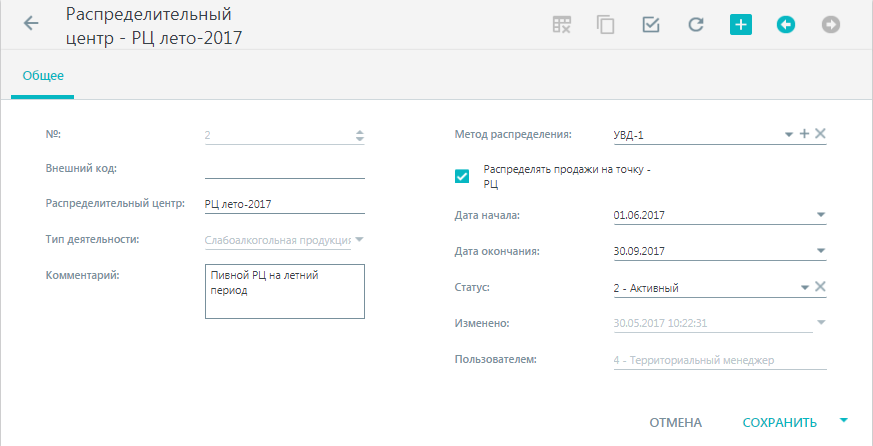The image size is (873, 446).
Task: Go to the previous record
Action: tap(786, 24)
